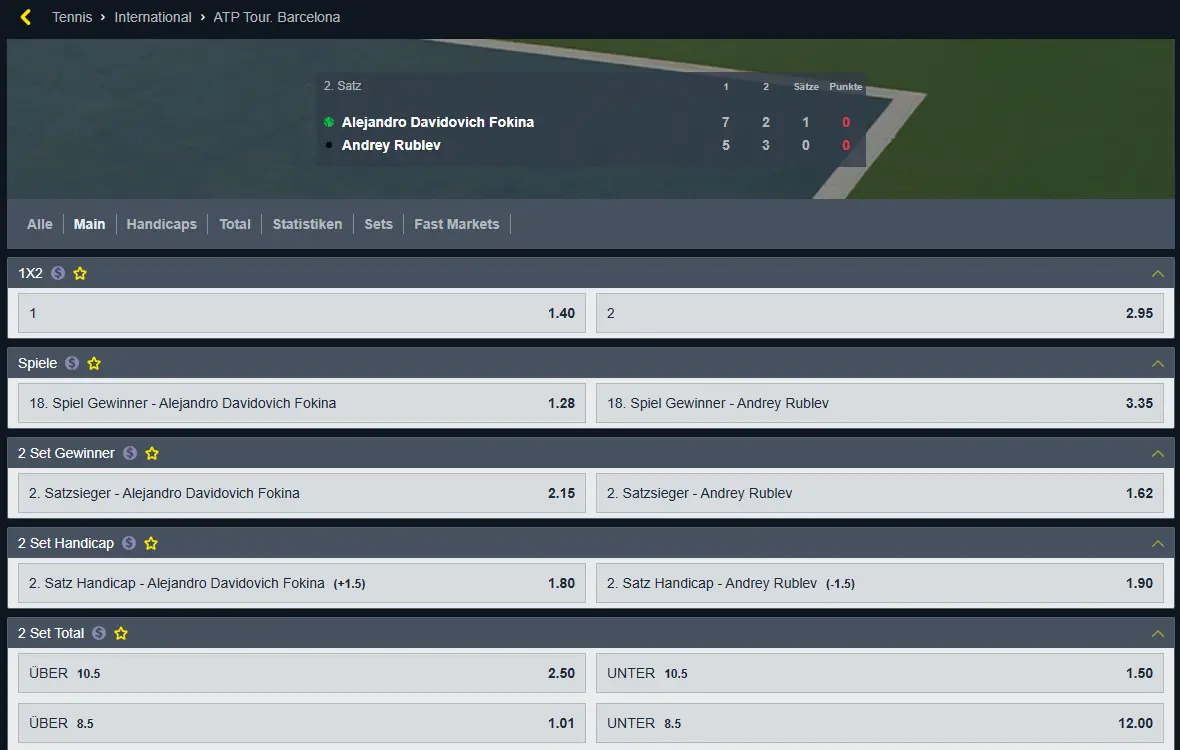Viewport: 1180px width, 750px height.
Task: Click the green serving ball indicator
Action: point(329,122)
